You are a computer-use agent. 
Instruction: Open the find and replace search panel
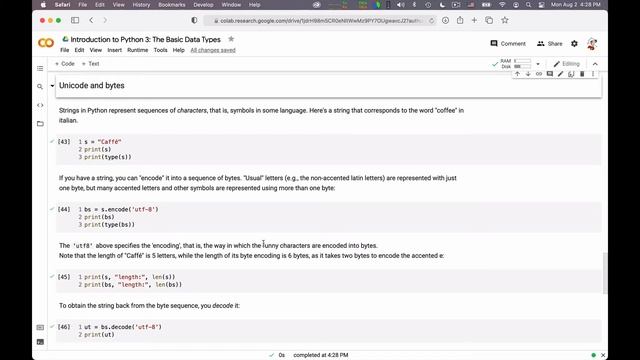point(40,87)
